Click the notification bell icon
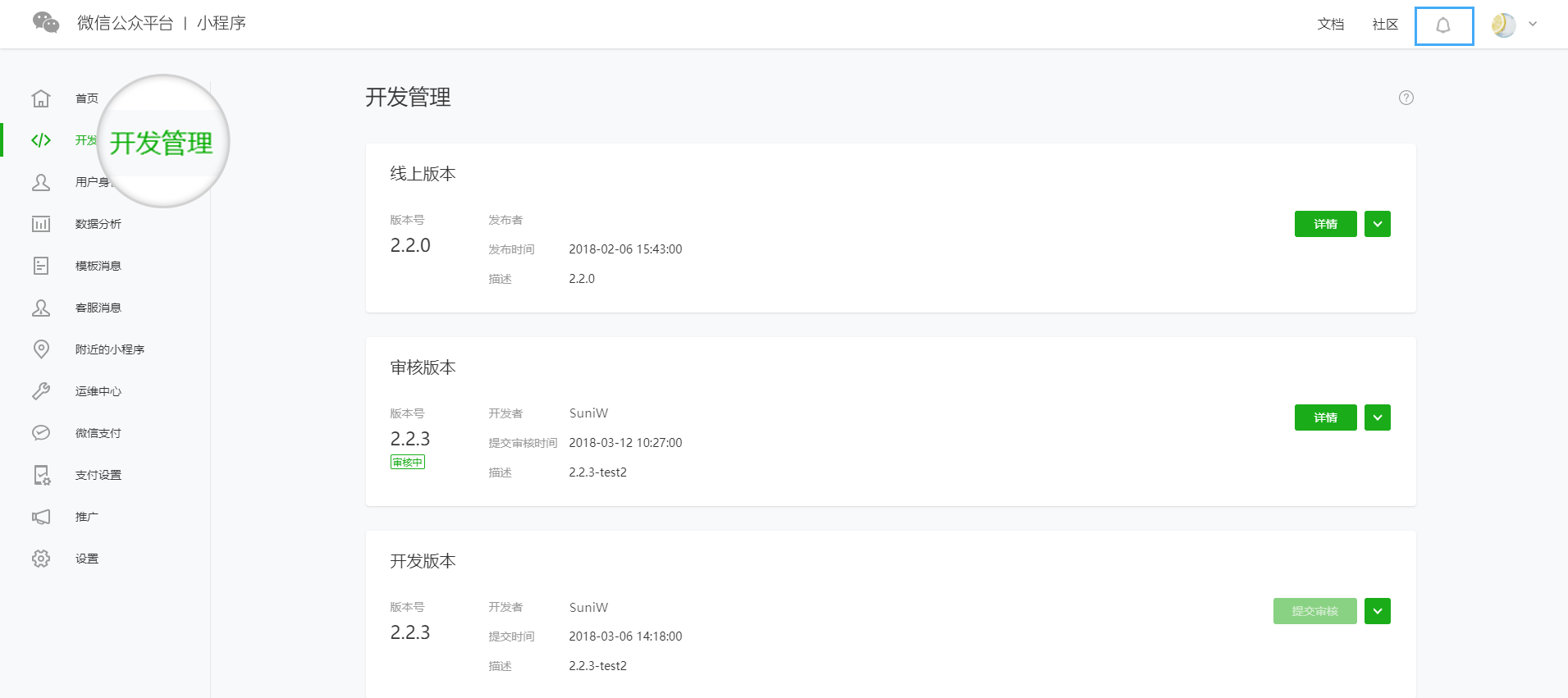The height and width of the screenshot is (698, 1568). (x=1443, y=25)
